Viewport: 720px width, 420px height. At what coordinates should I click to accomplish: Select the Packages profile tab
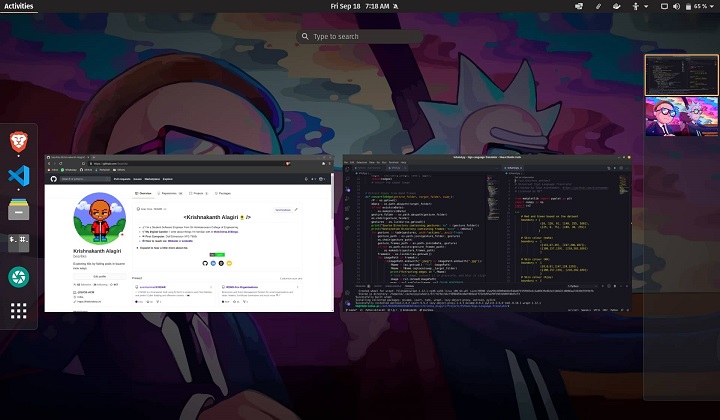[223, 194]
